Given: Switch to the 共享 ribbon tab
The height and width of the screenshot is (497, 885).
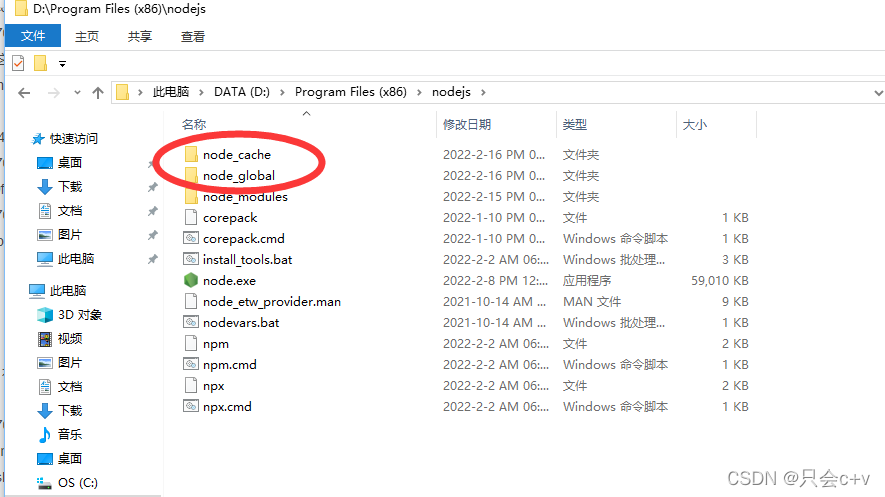Looking at the screenshot, I should pyautogui.click(x=139, y=37).
